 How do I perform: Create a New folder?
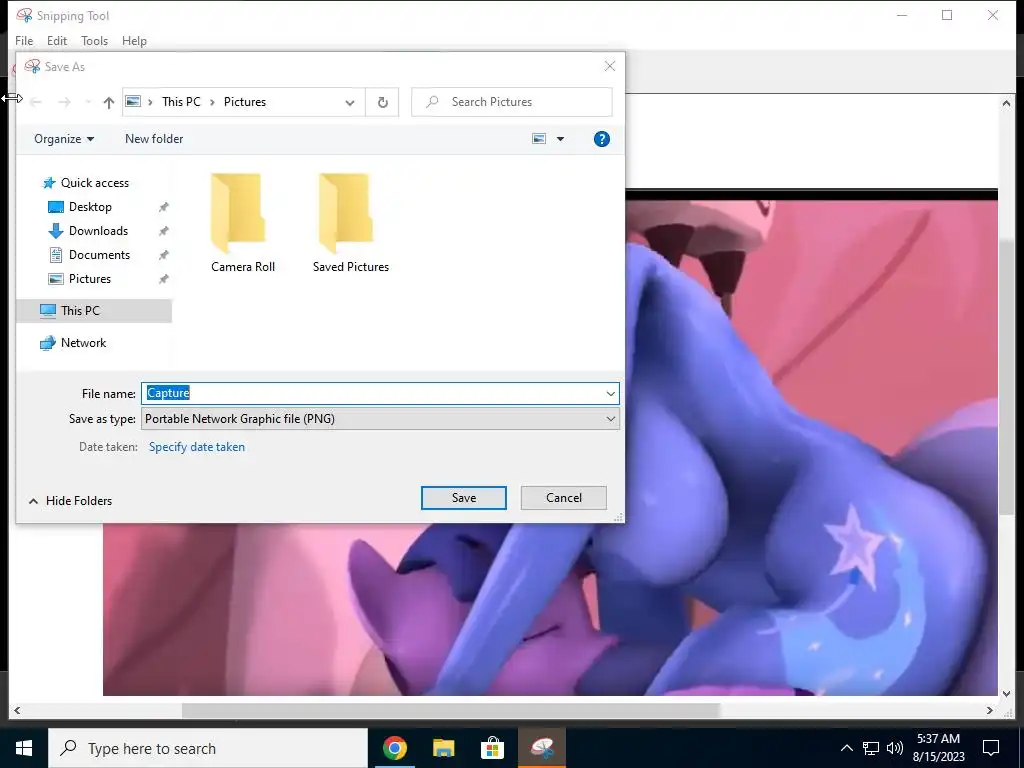(154, 139)
